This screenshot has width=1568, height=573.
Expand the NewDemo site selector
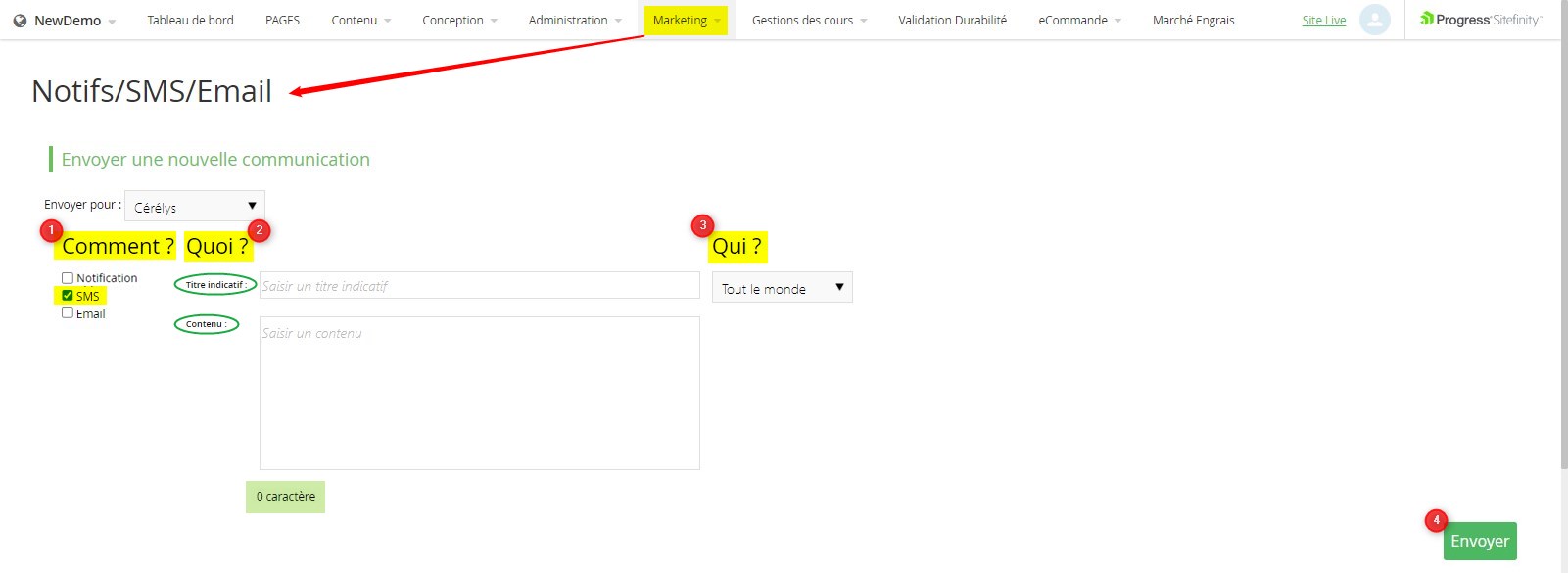(67, 21)
